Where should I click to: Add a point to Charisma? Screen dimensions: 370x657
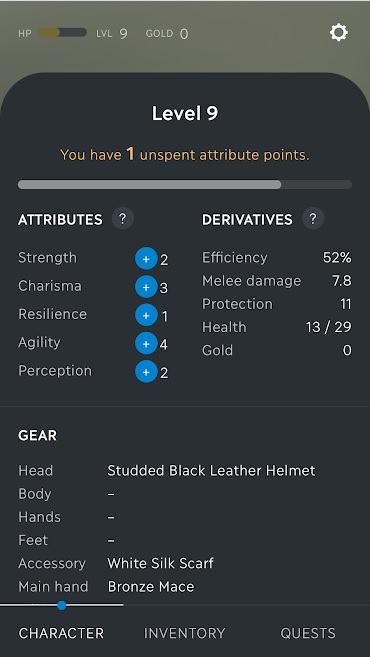click(146, 287)
